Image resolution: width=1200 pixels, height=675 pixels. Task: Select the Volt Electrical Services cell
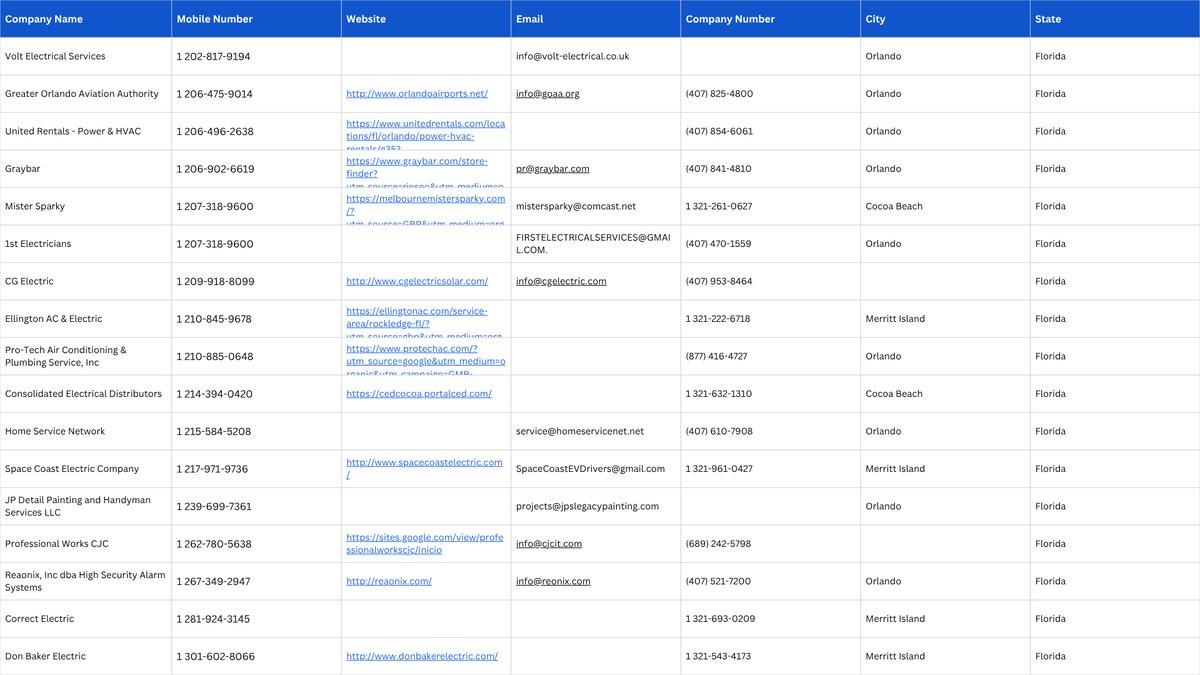click(86, 56)
